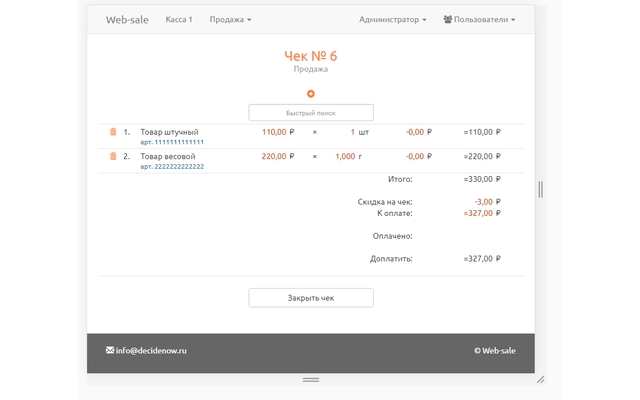
Task: Click the Web-sale brand logo
Action: pyautogui.click(x=127, y=20)
